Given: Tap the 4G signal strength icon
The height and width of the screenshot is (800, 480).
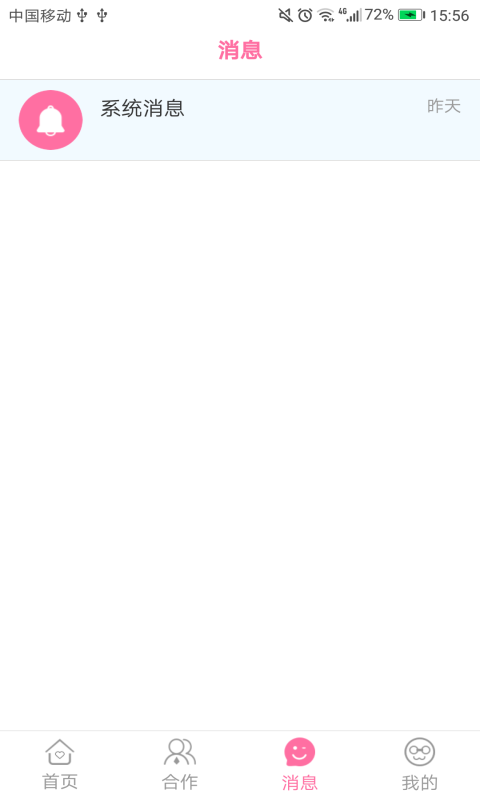Looking at the screenshot, I should [350, 15].
